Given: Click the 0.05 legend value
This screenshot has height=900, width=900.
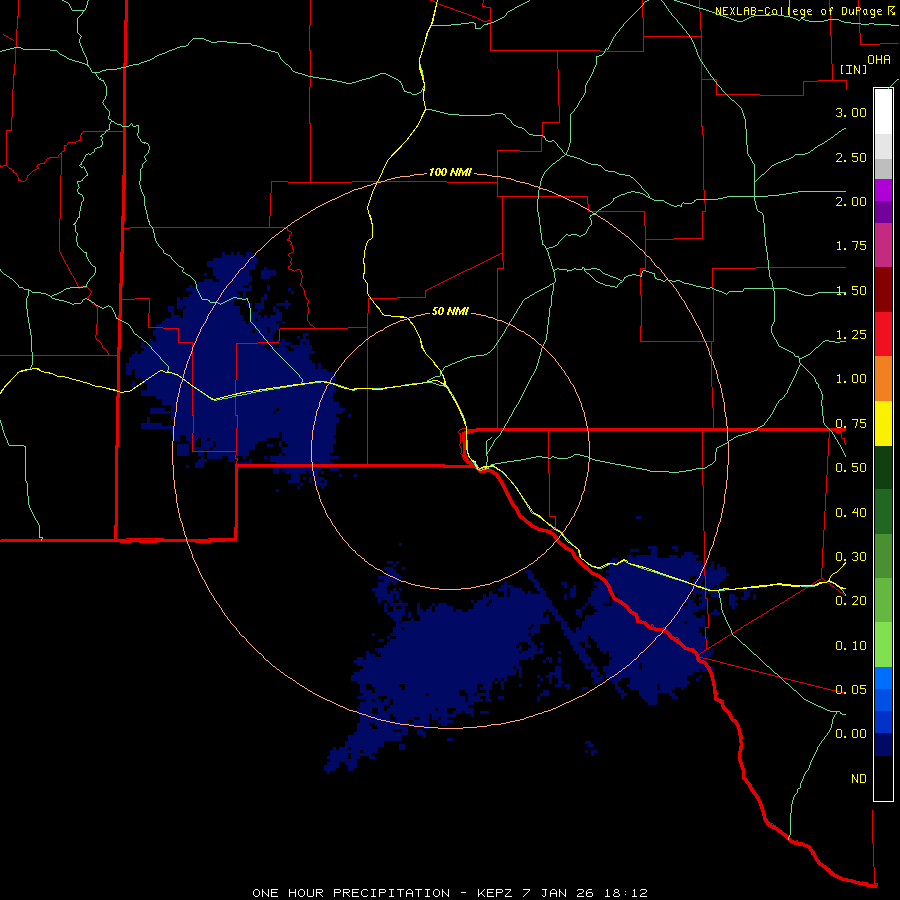Looking at the screenshot, I should tap(851, 690).
